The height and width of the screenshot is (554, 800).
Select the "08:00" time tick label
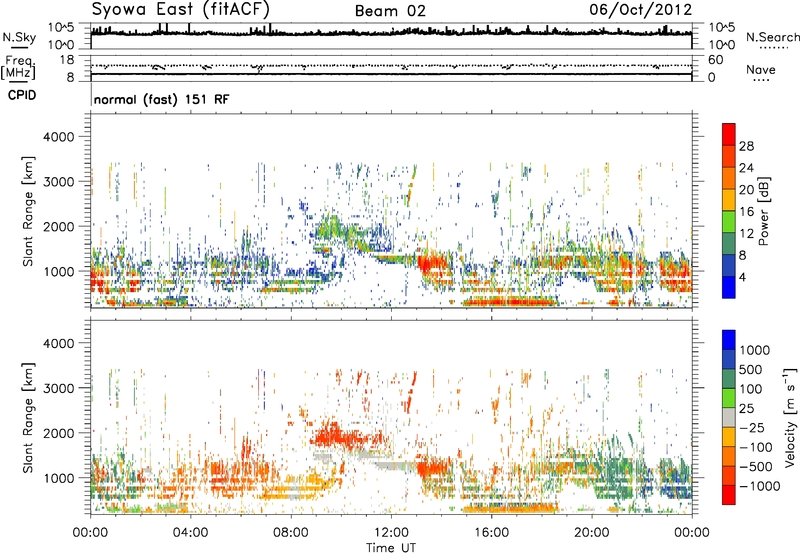click(x=290, y=533)
